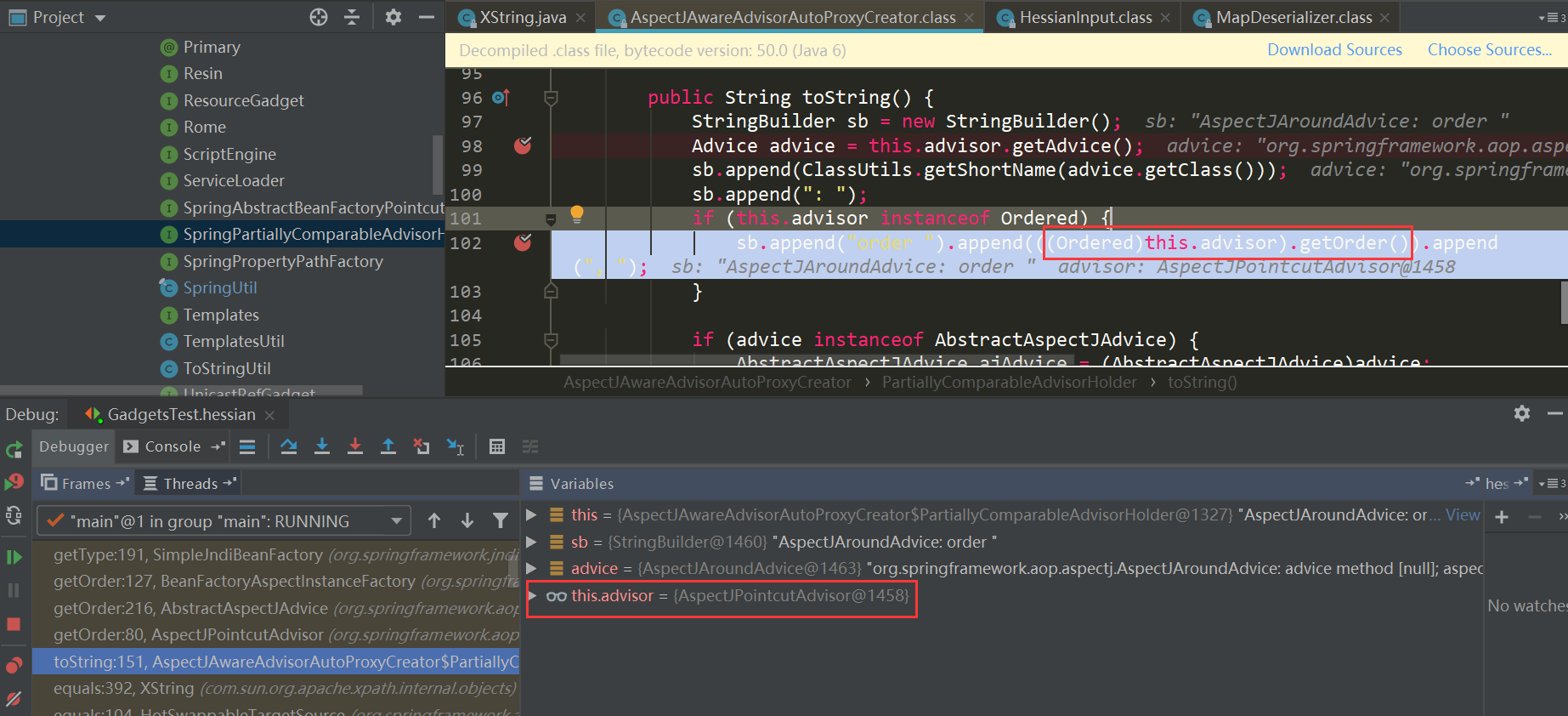Click the Run to Cursor icon
This screenshot has width=1568, height=716.
point(456,446)
